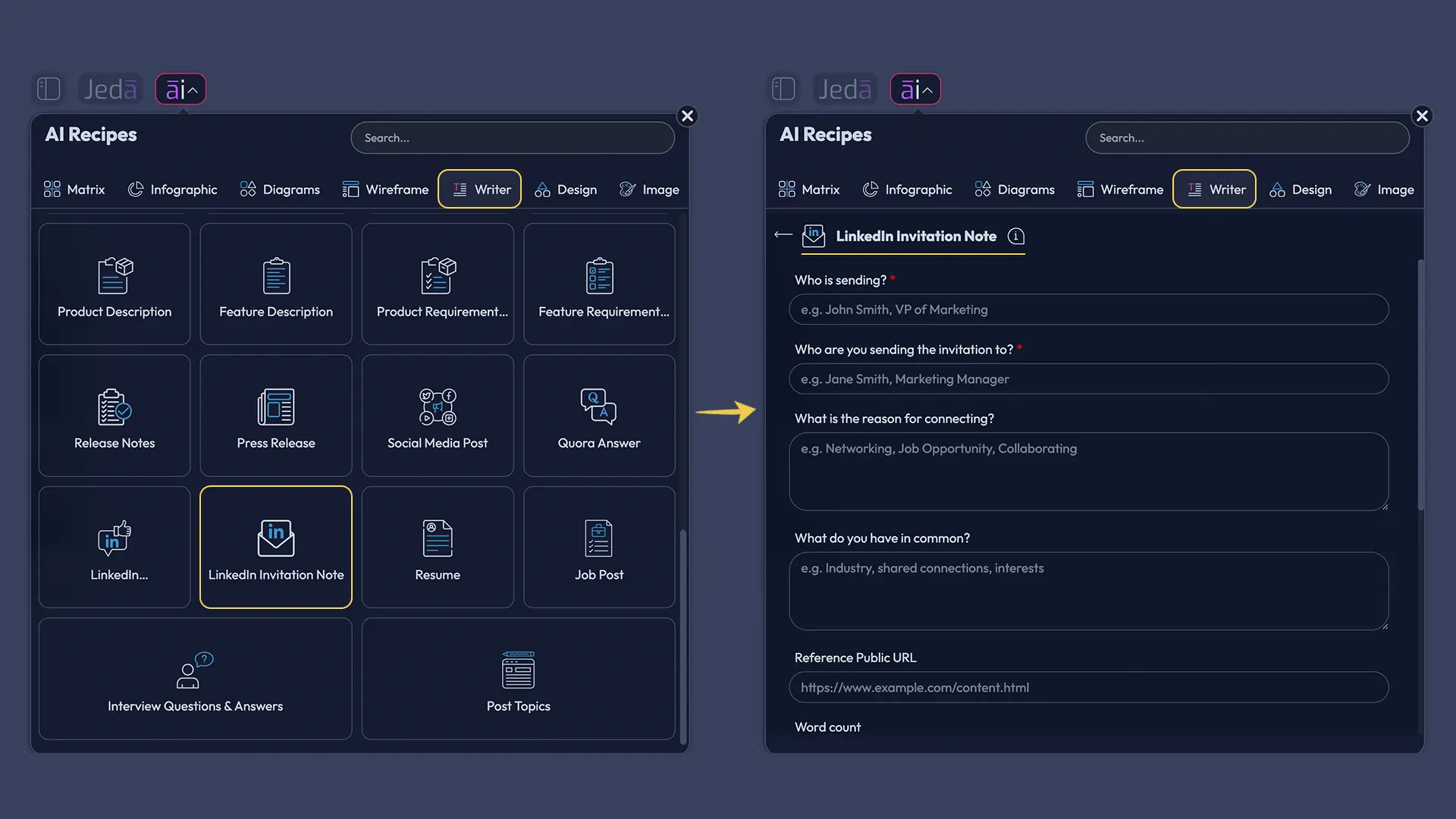Screen dimensions: 1456x819
Task: Open the Press Release recipe
Action: [x=276, y=416]
